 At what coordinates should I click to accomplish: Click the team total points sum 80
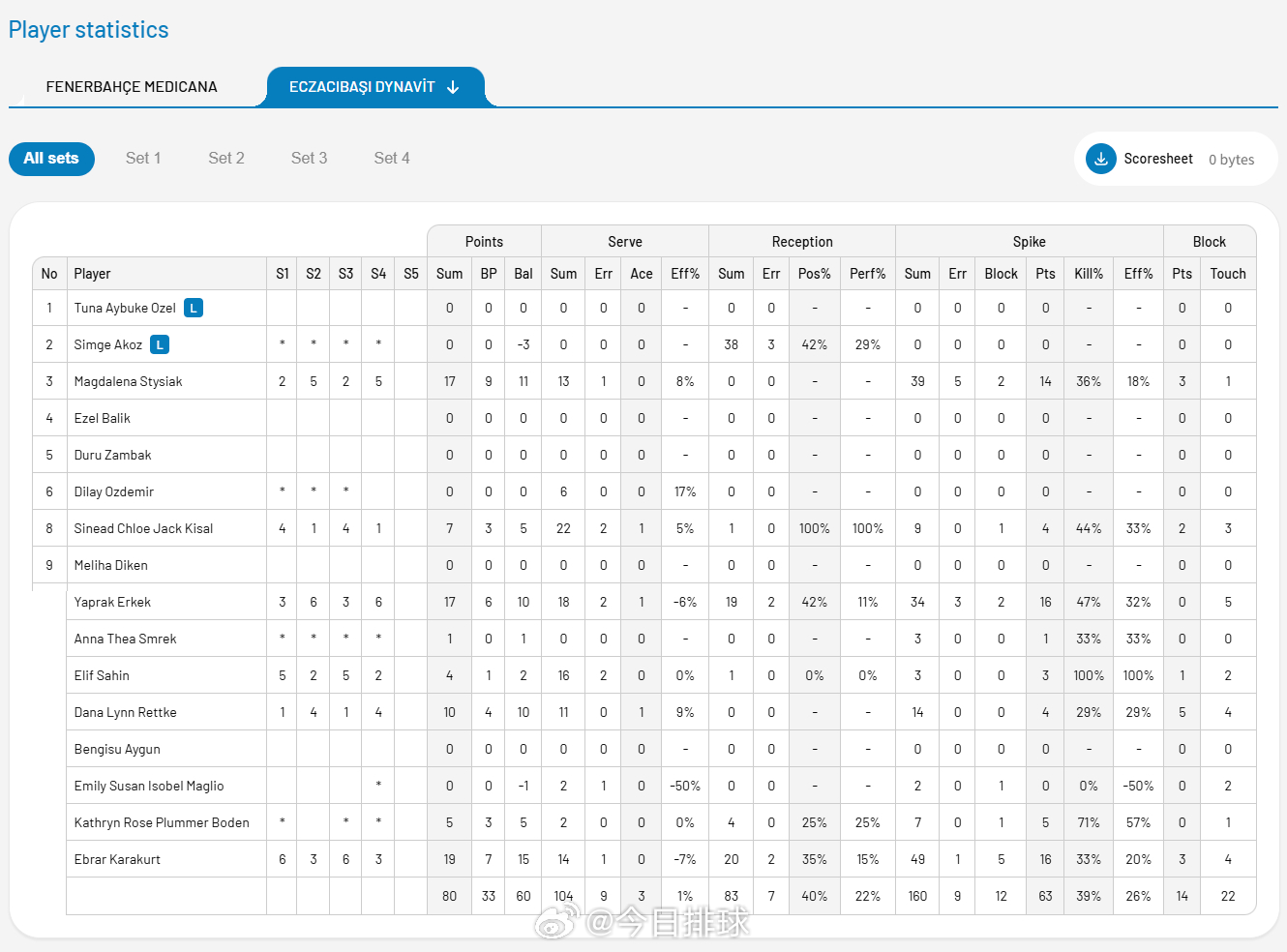click(x=449, y=897)
